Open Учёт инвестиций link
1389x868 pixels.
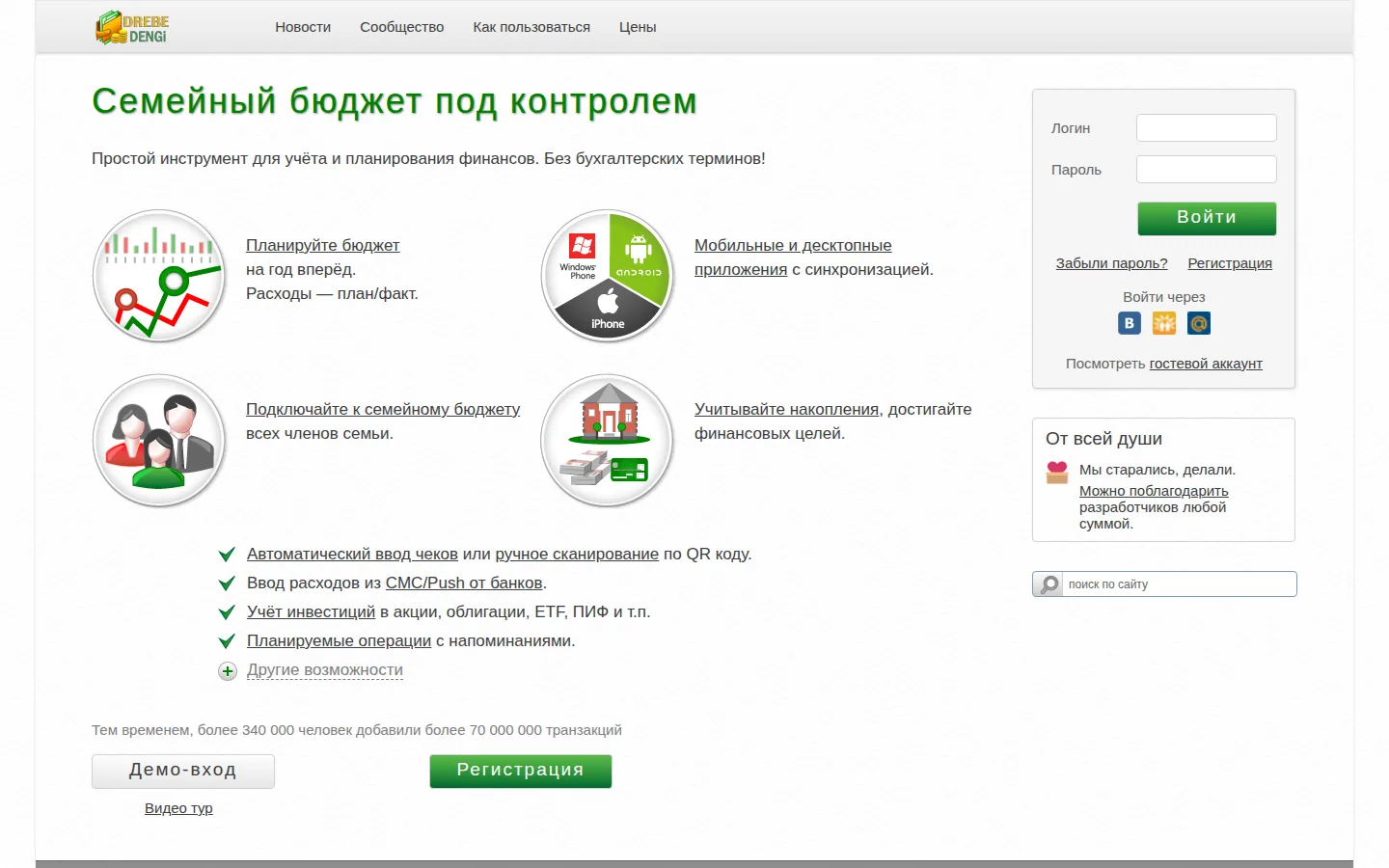coord(311,611)
